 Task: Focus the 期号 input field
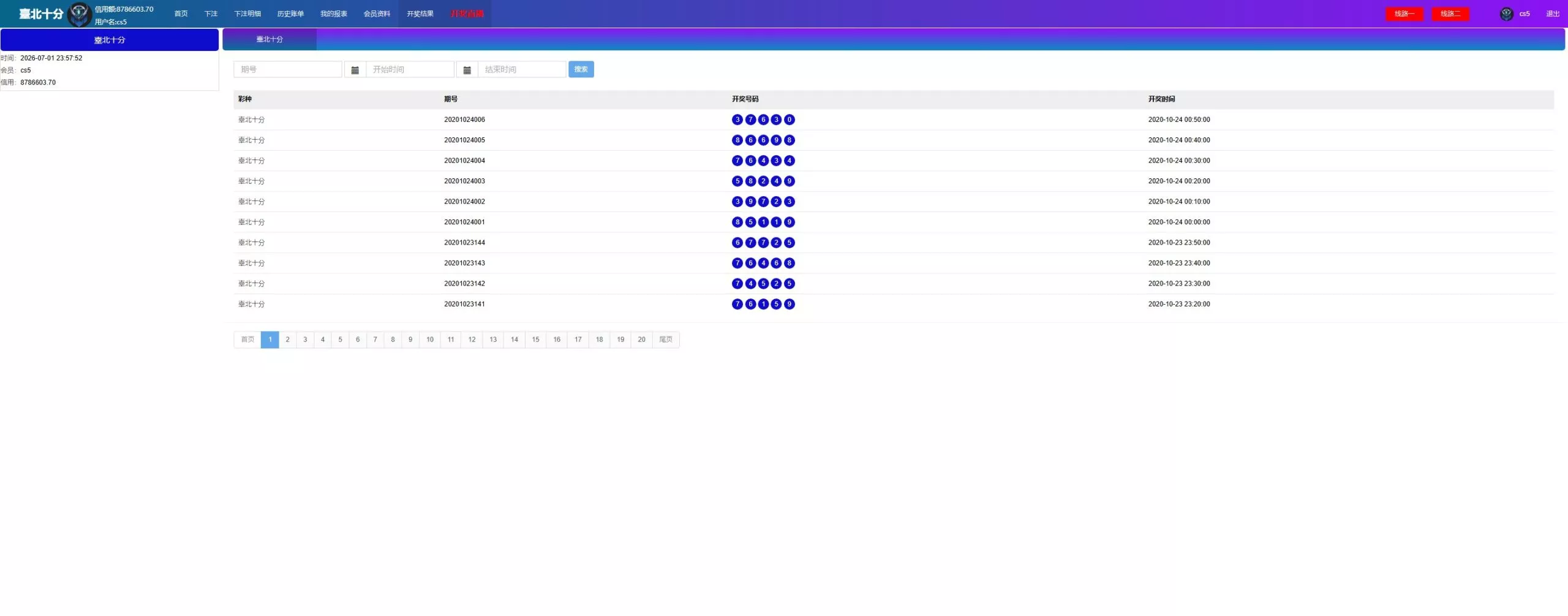pyautogui.click(x=288, y=69)
